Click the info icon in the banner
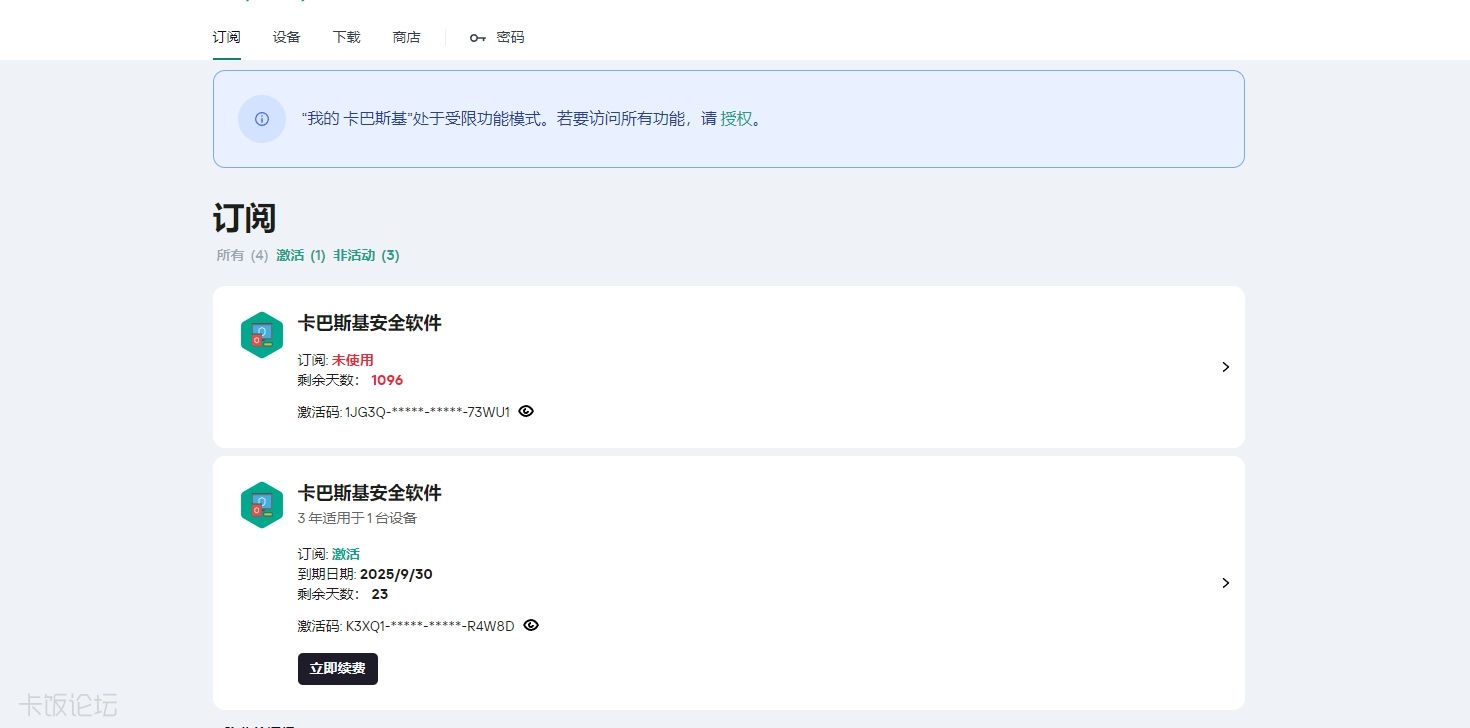This screenshot has height=728, width=1470. pyautogui.click(x=262, y=119)
